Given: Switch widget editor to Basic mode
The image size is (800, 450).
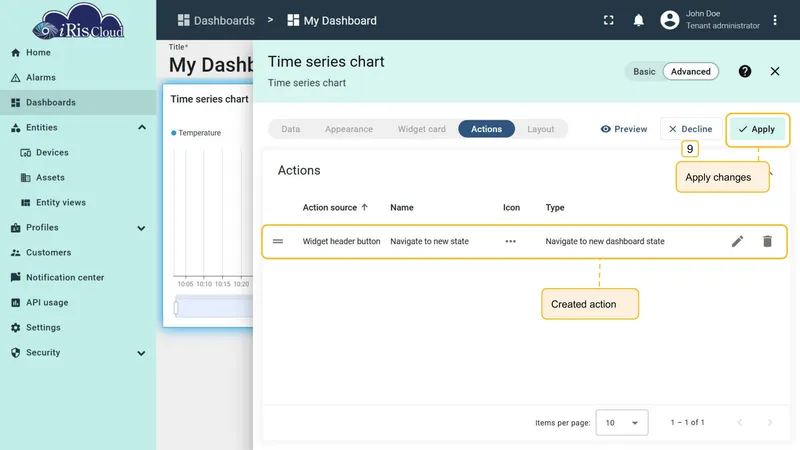Looking at the screenshot, I should tap(644, 71).
